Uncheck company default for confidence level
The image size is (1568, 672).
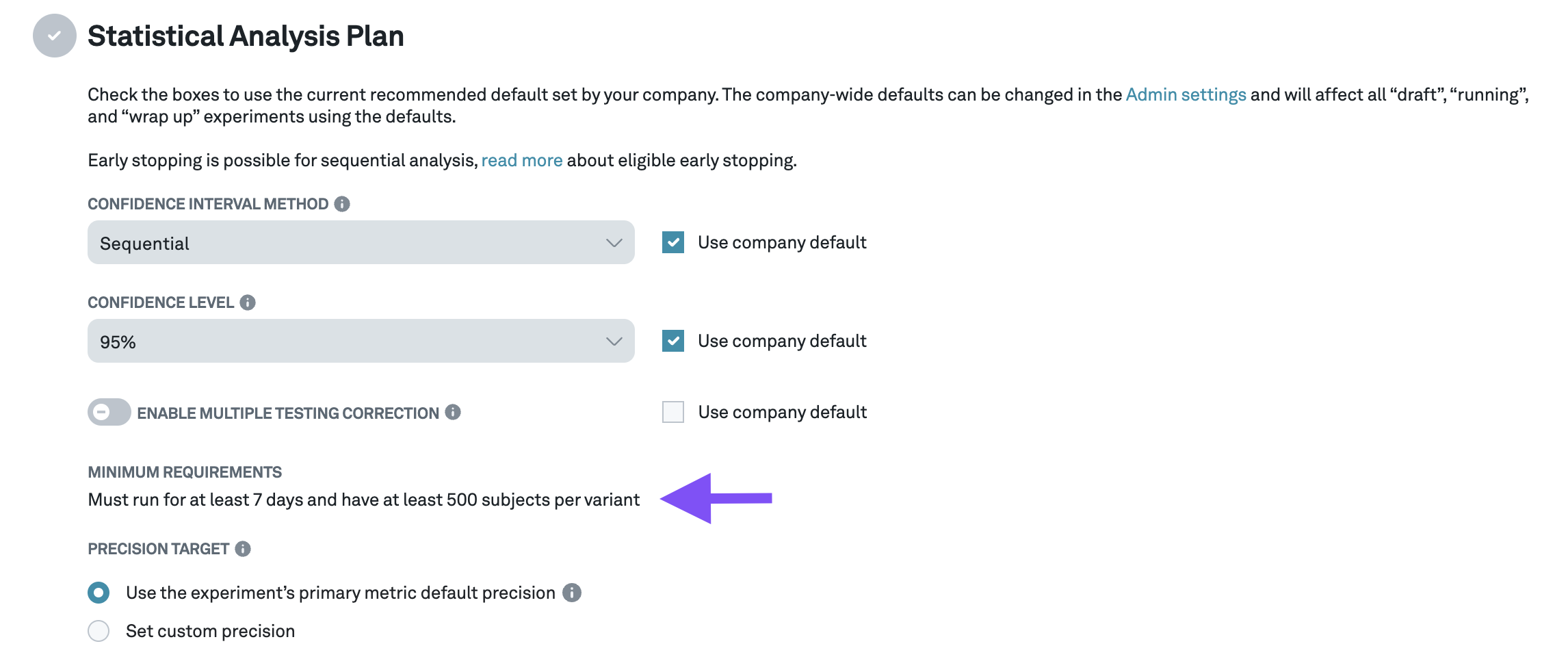point(673,341)
